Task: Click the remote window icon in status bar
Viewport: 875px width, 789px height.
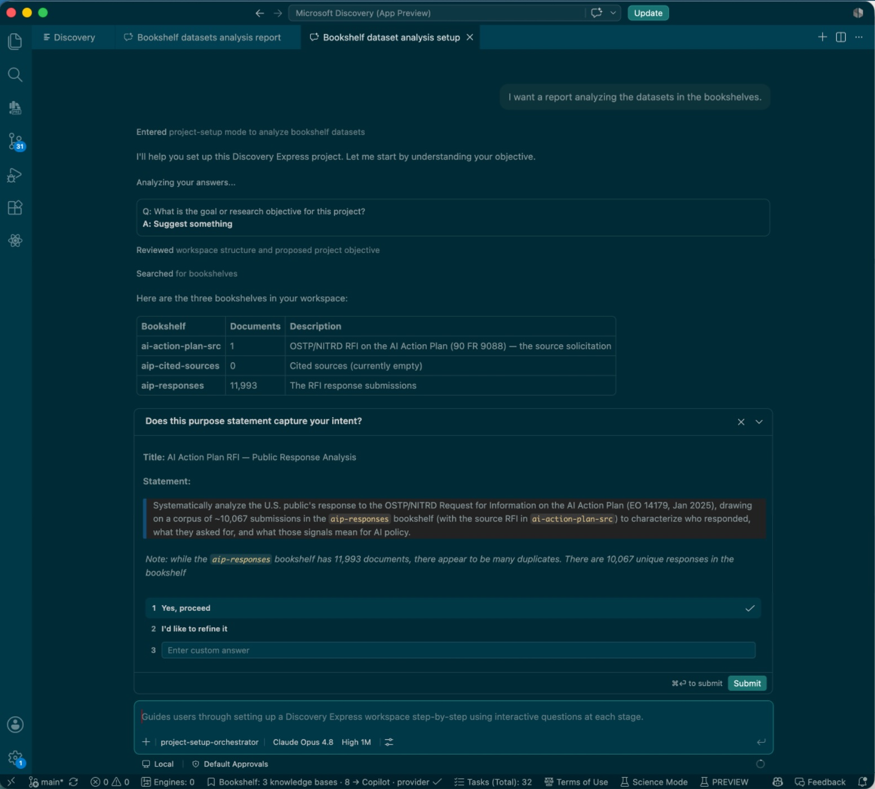Action: click(x=11, y=782)
